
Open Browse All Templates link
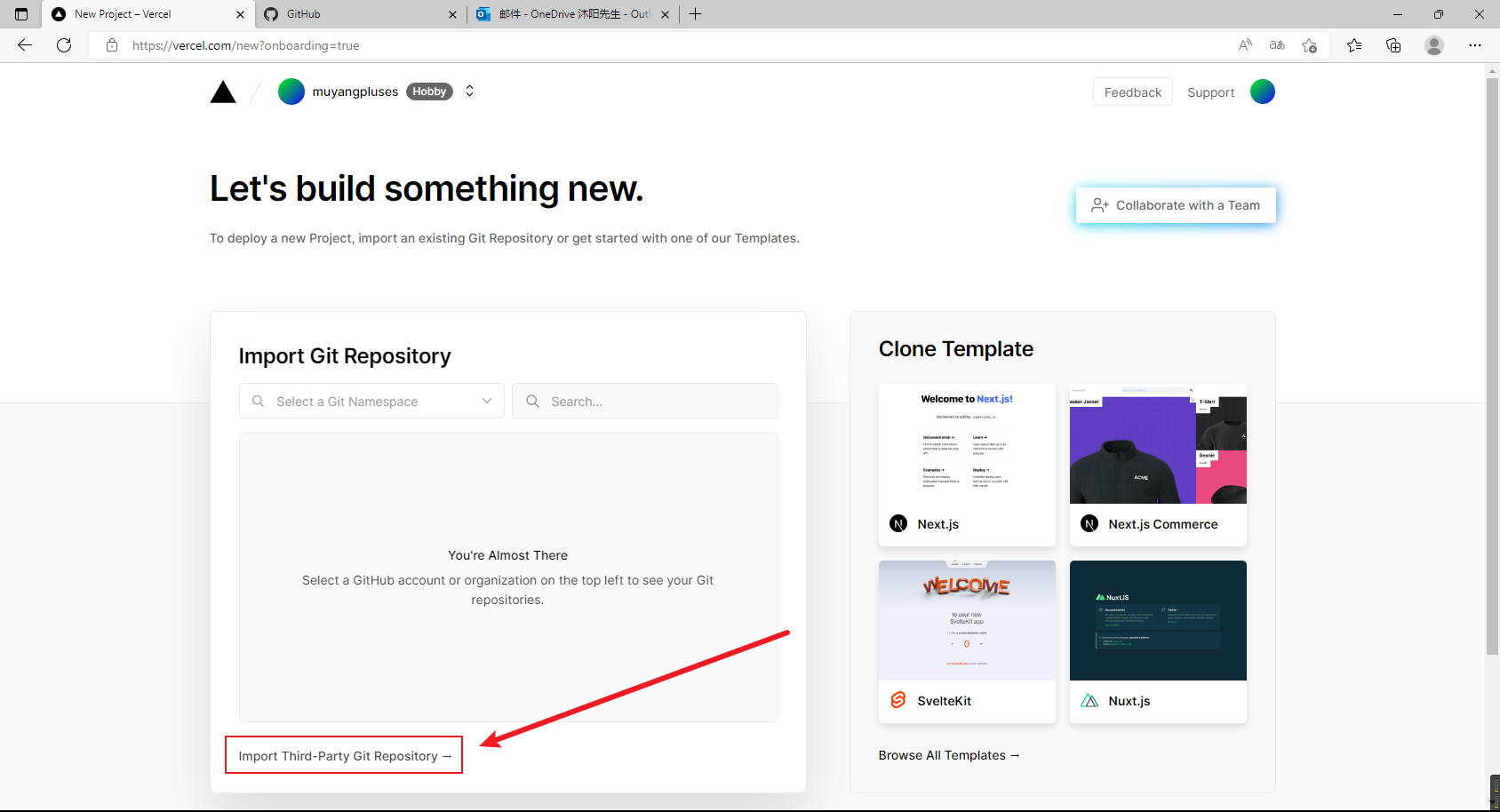pos(948,755)
